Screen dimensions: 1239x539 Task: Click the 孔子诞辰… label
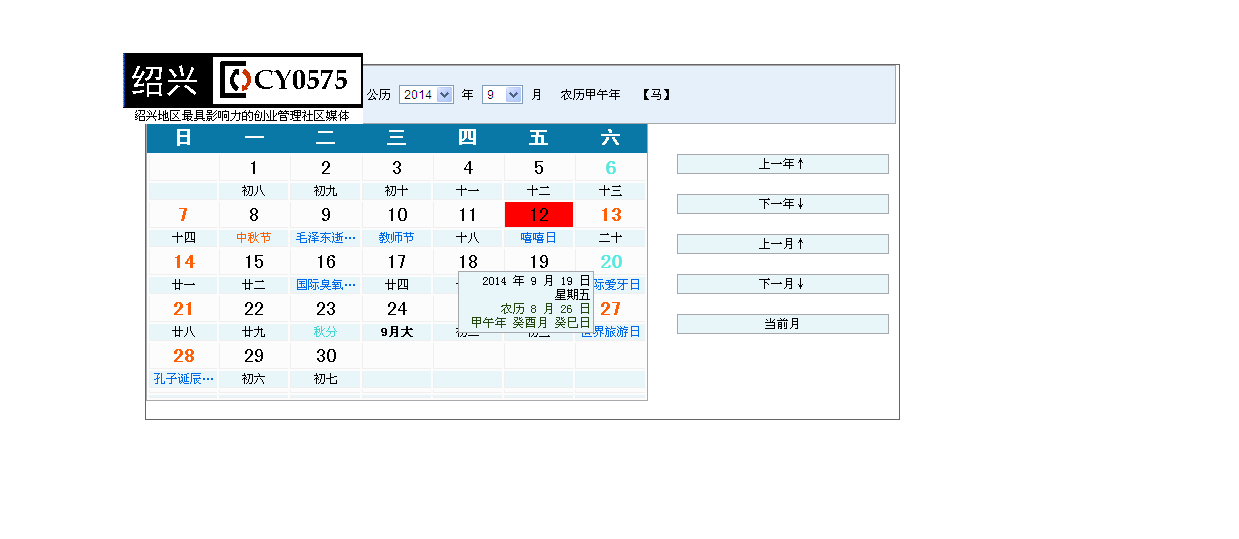[183, 379]
